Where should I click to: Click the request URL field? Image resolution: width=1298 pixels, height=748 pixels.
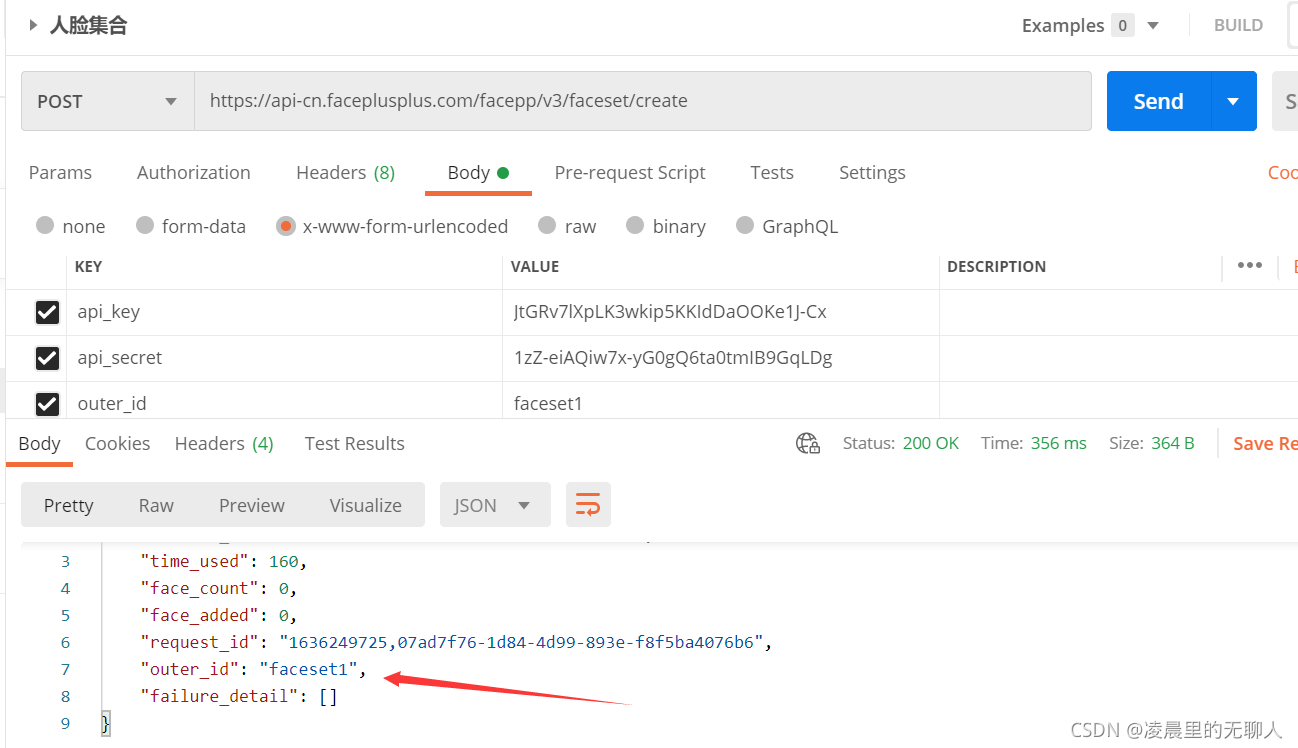642,101
